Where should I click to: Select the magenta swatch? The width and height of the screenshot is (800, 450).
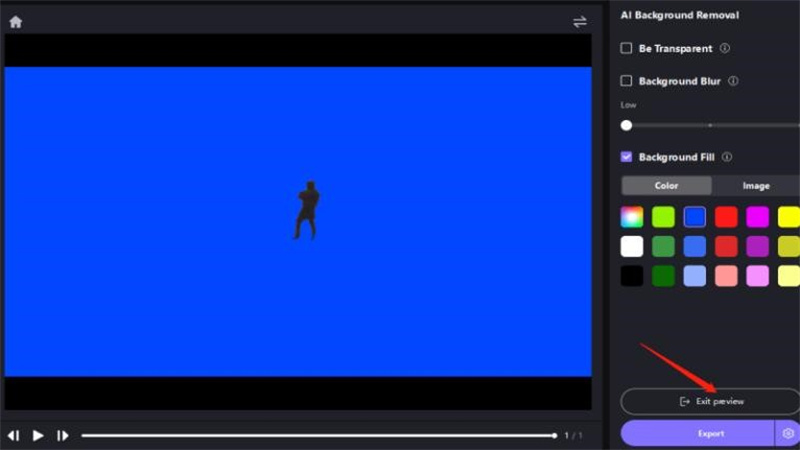[x=758, y=217]
